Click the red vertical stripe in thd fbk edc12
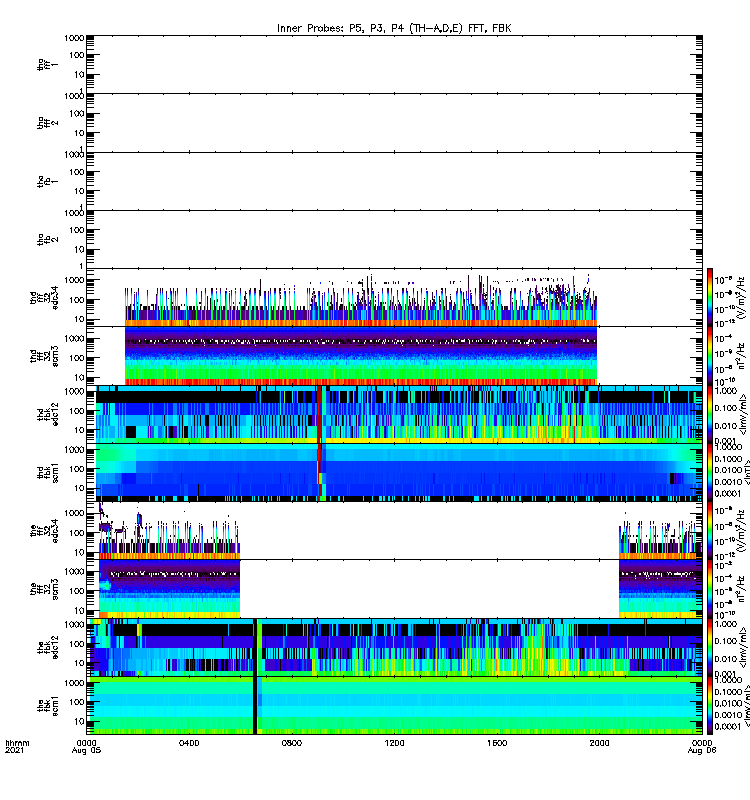750x800 pixels. (x=319, y=414)
